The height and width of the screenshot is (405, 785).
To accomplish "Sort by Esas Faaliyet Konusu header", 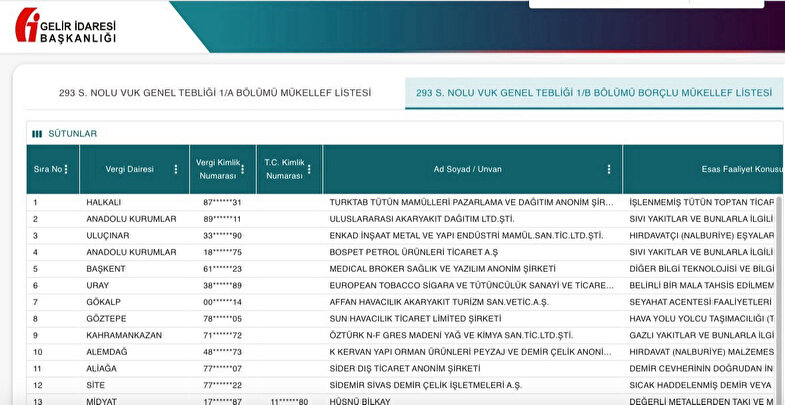I will point(743,169).
